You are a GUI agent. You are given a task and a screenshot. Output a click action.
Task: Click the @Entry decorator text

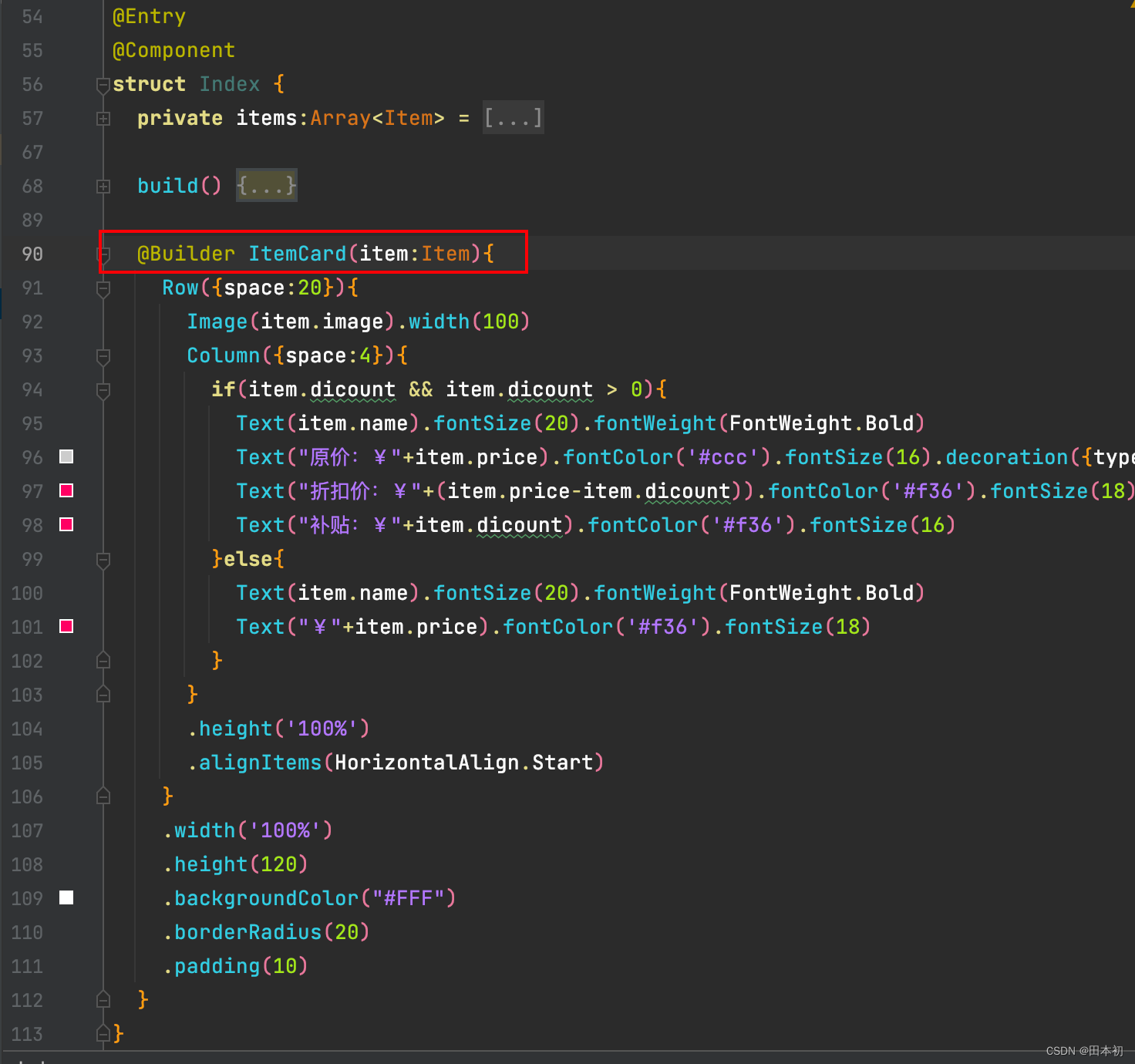(150, 17)
